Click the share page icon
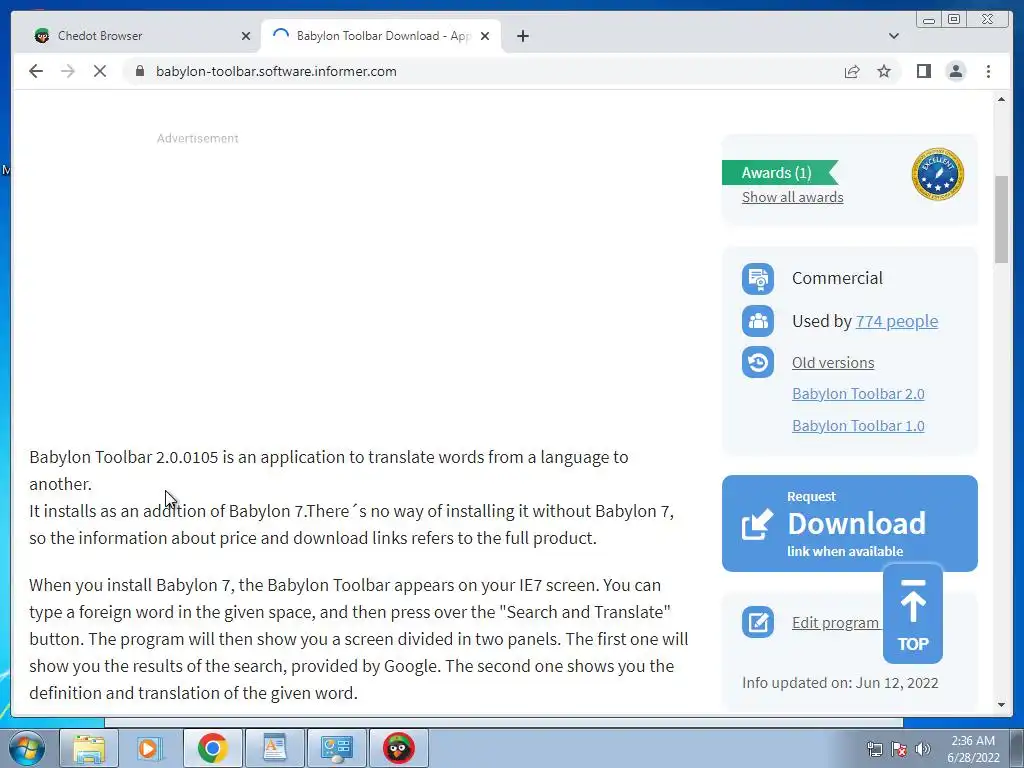 [x=852, y=71]
